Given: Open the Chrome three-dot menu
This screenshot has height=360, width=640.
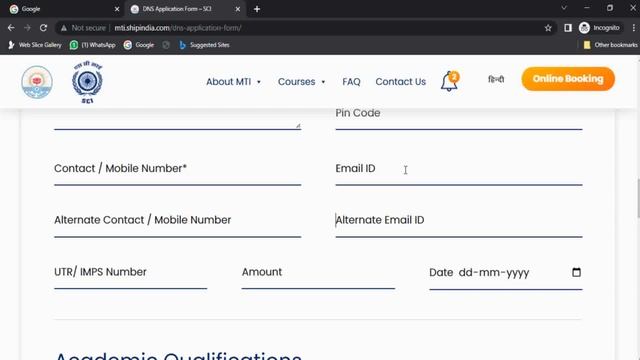Looking at the screenshot, I should (633, 28).
